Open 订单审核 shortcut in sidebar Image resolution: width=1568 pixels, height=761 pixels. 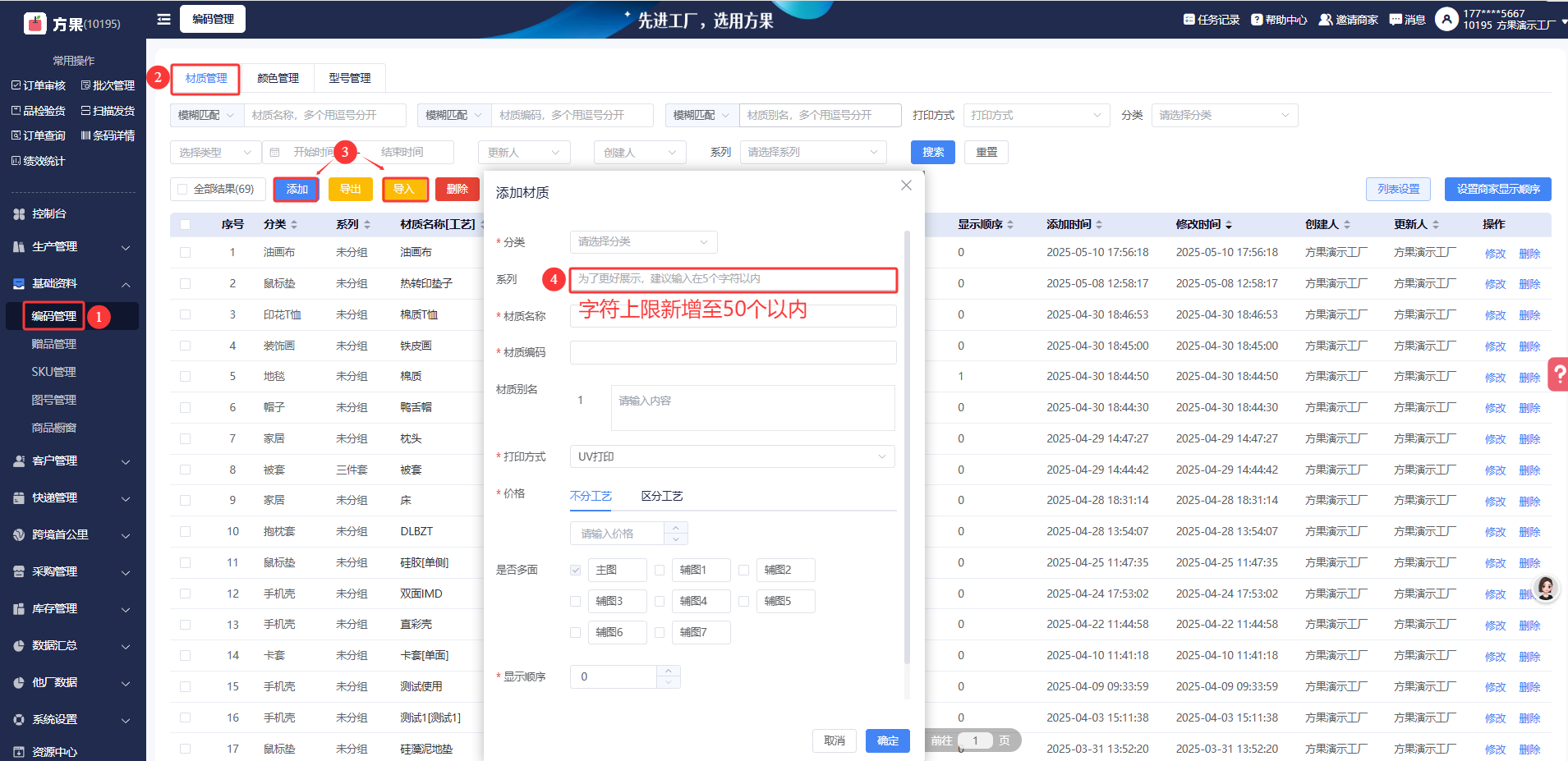pos(39,85)
